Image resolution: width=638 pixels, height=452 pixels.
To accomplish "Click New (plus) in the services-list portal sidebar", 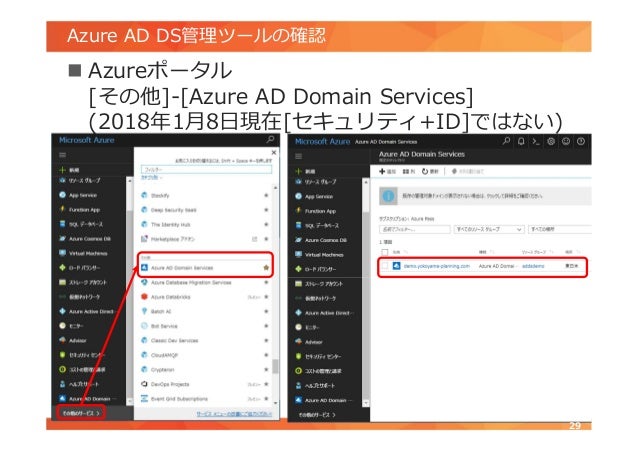I will (x=69, y=170).
